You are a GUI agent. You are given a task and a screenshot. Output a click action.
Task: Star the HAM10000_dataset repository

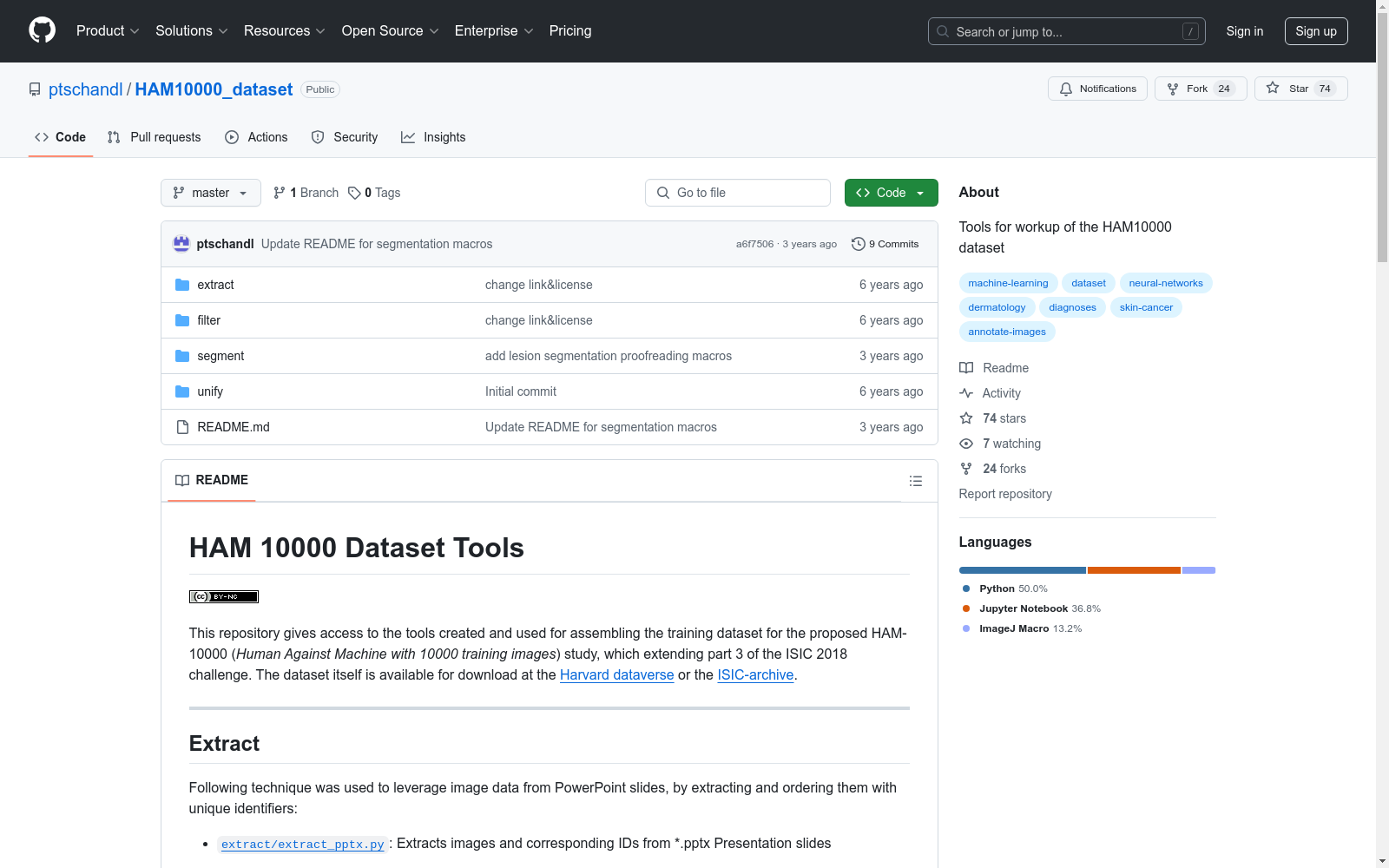click(1300, 89)
